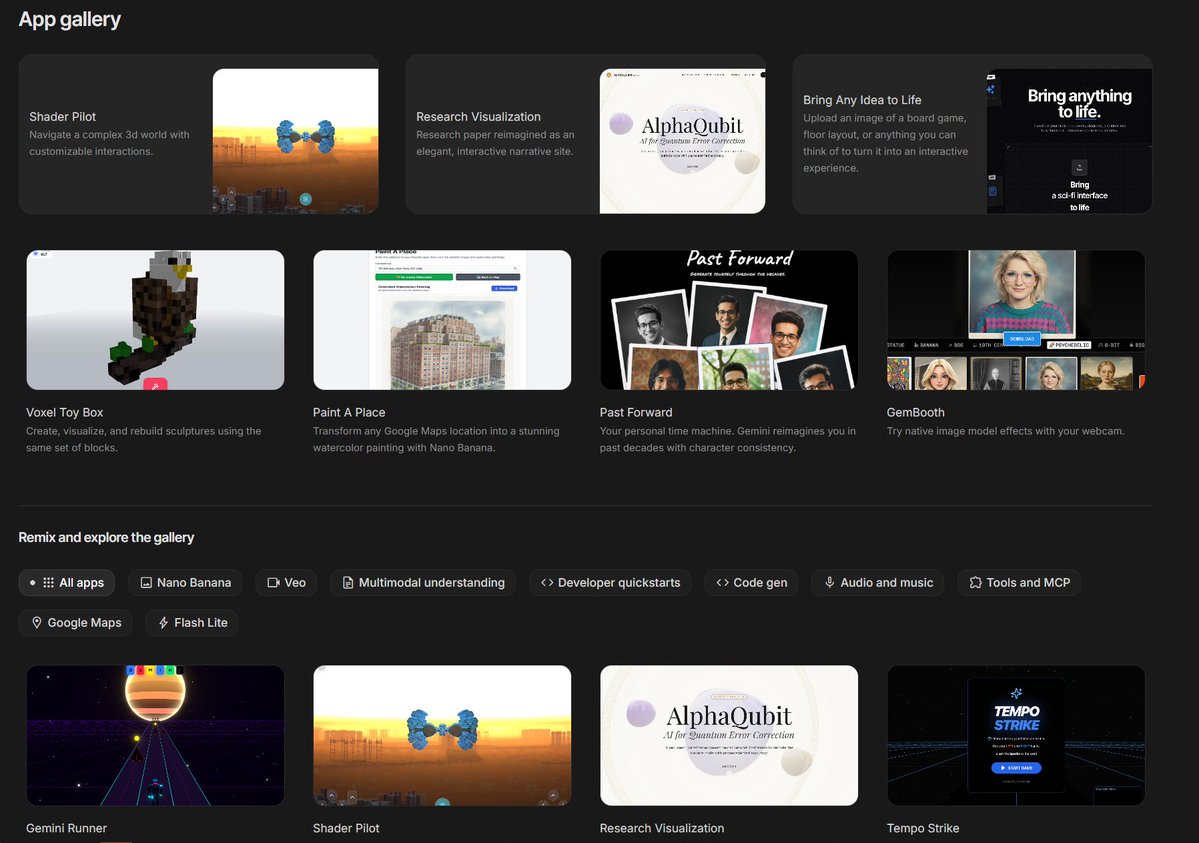
Task: Click the Past Forward title
Action: coord(635,412)
